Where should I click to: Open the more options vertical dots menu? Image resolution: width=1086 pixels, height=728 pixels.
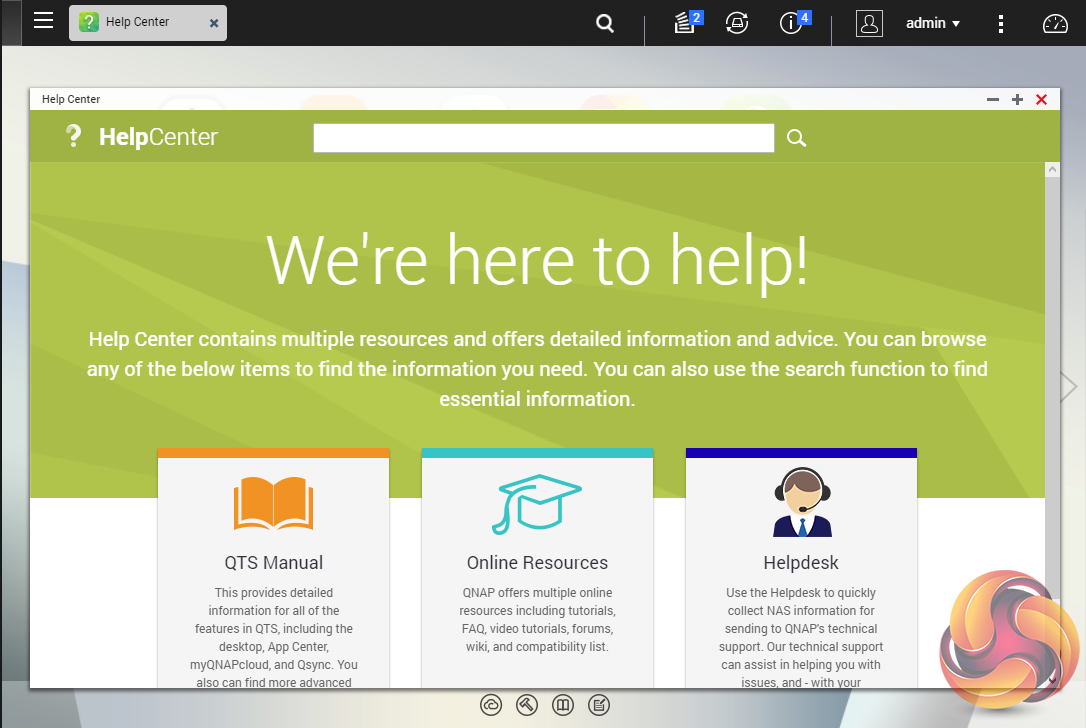pyautogui.click(x=1000, y=24)
